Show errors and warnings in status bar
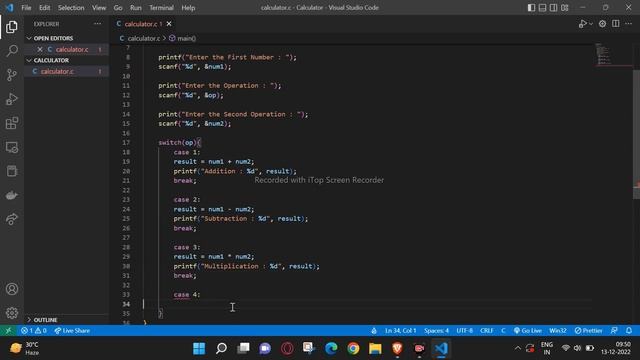Screen dimensions: 640x360 [34, 331]
